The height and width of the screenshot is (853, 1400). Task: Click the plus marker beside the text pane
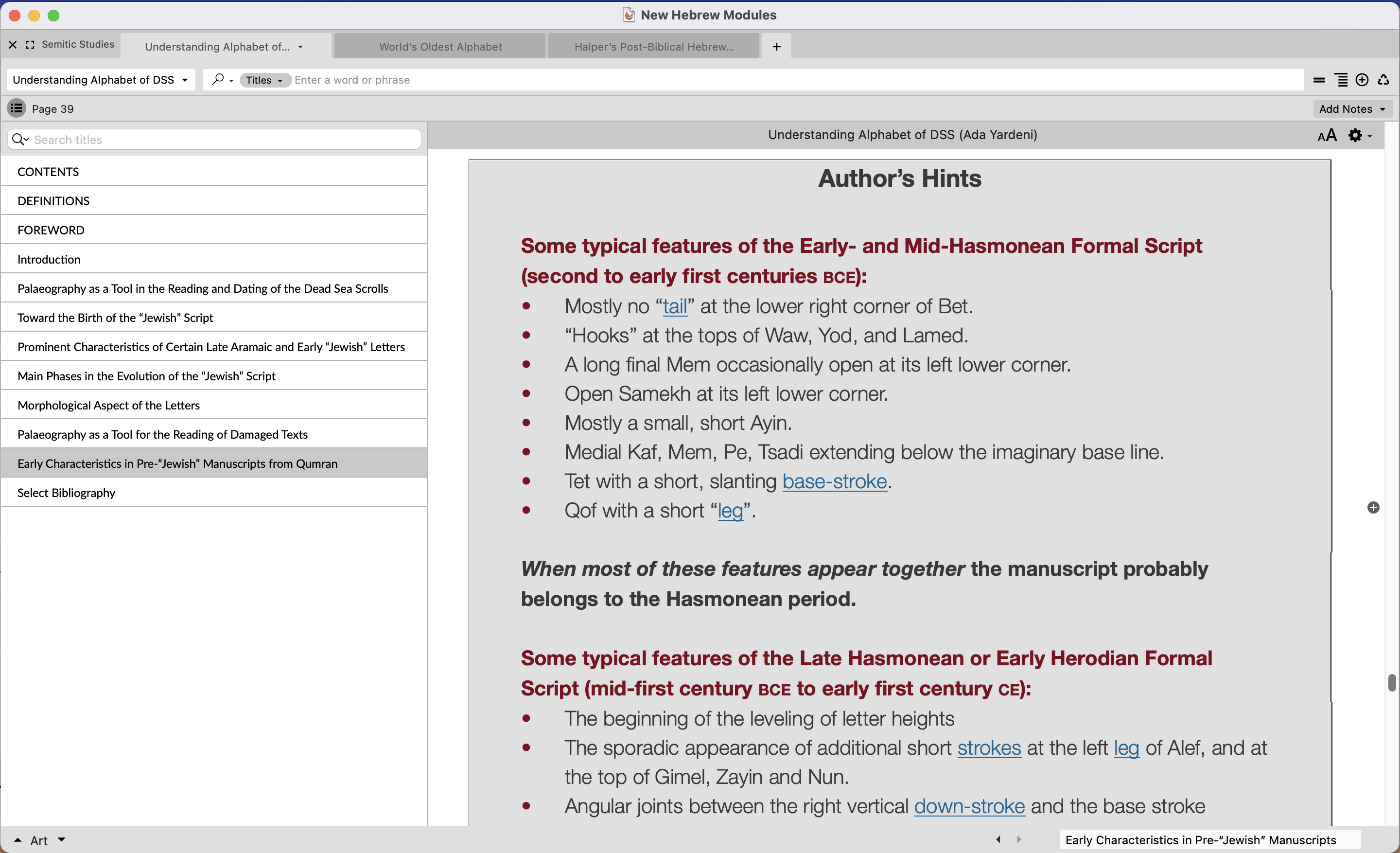pyautogui.click(x=1373, y=508)
